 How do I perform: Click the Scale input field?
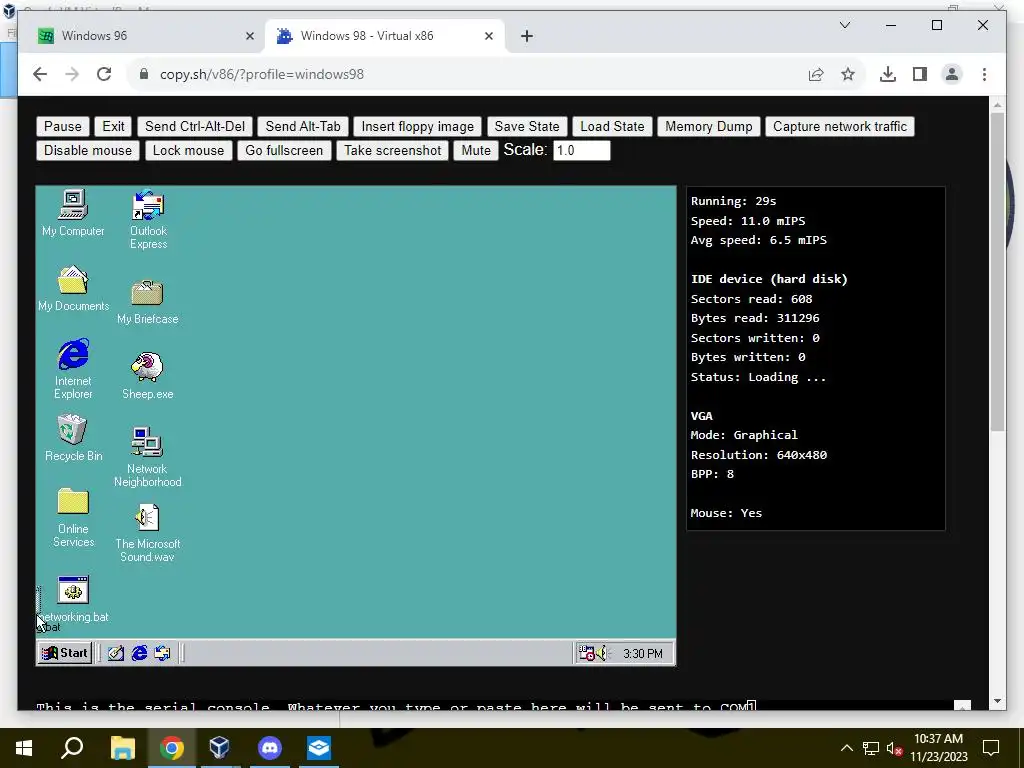coord(581,150)
